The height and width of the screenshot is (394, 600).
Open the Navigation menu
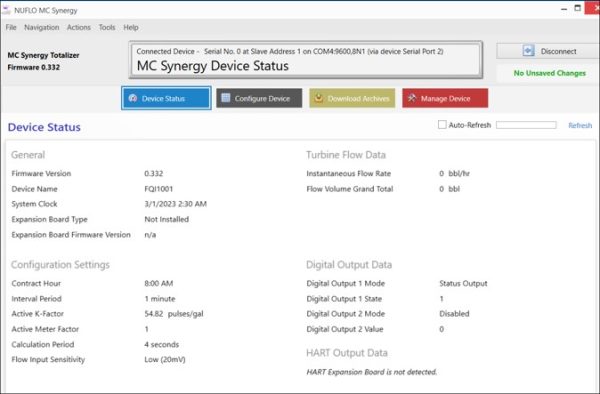(42, 27)
